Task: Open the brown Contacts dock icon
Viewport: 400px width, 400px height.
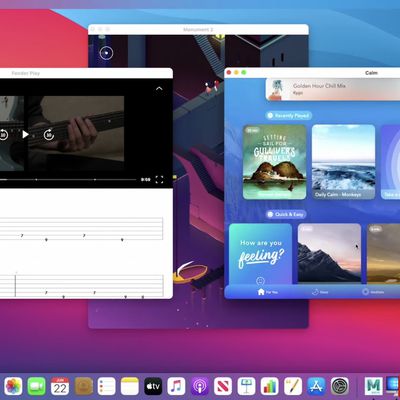Action: [84, 386]
